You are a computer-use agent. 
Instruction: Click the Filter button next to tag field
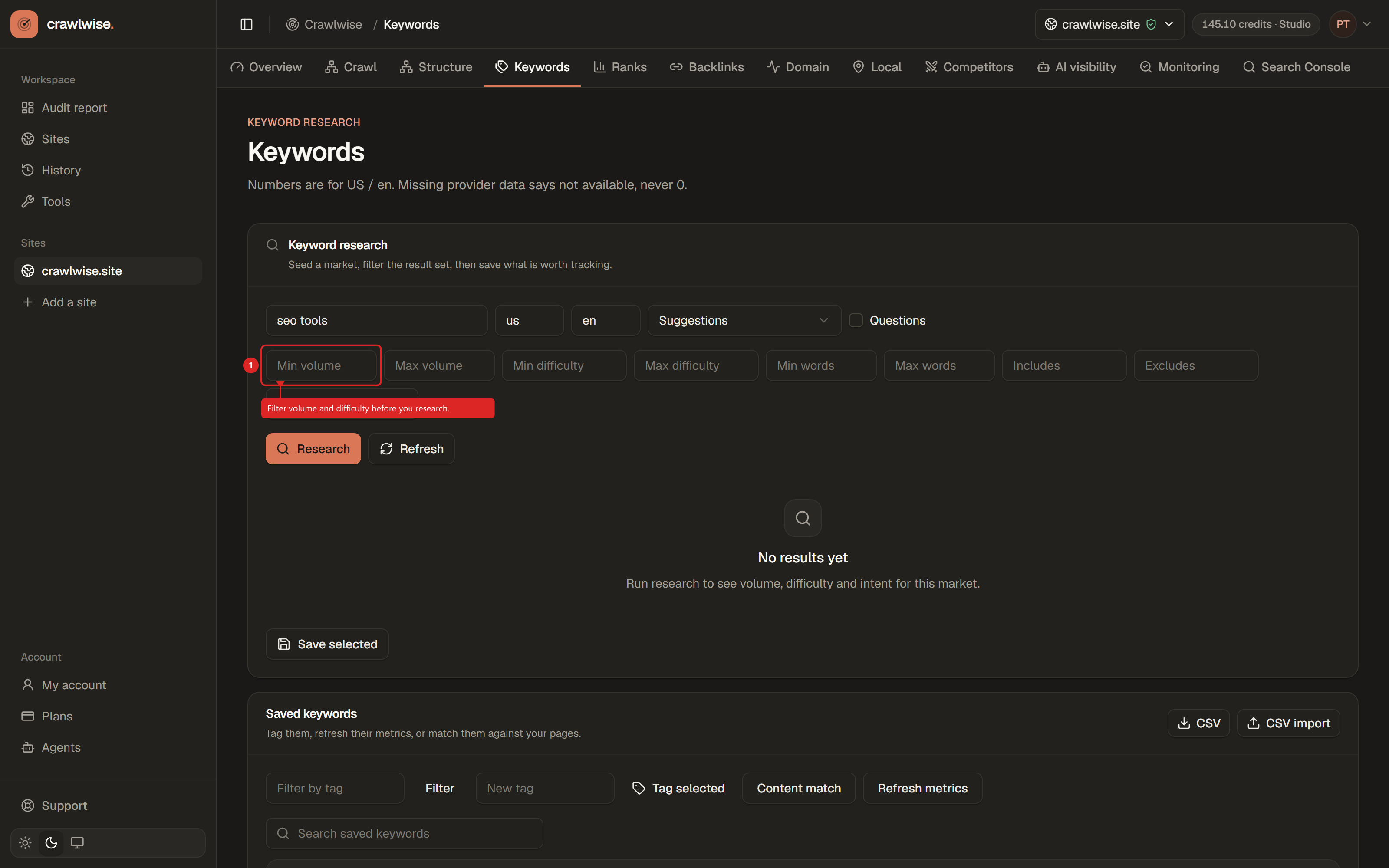coord(440,788)
